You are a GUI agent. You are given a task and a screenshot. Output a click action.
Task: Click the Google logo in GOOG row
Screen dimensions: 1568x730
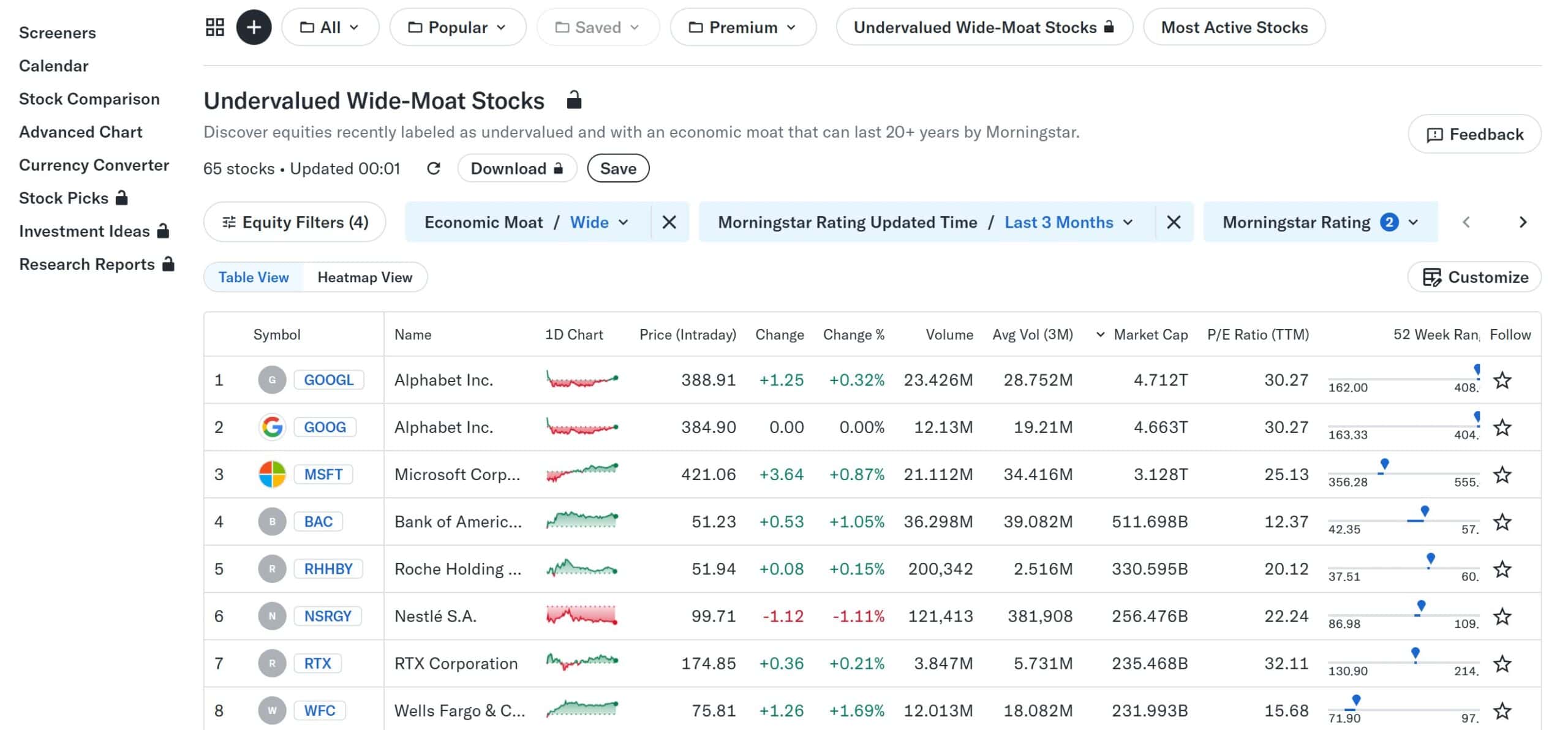click(x=272, y=427)
